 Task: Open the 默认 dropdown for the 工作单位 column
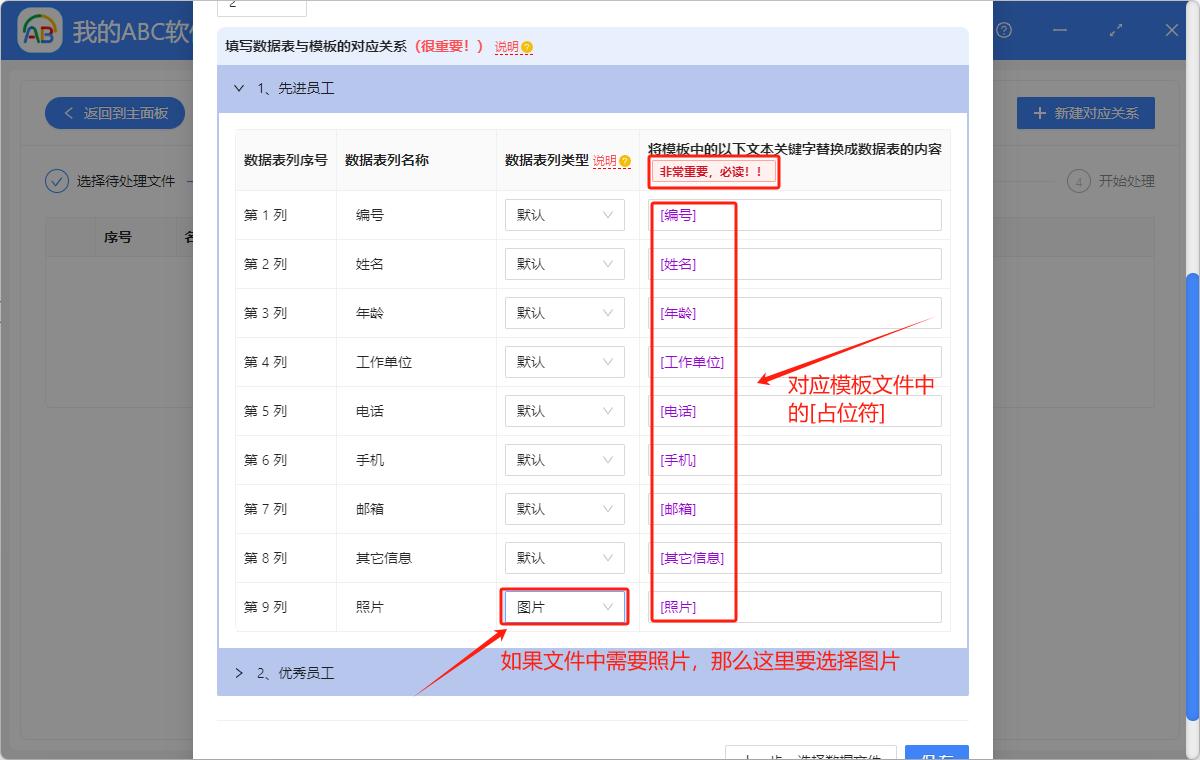[x=564, y=361]
